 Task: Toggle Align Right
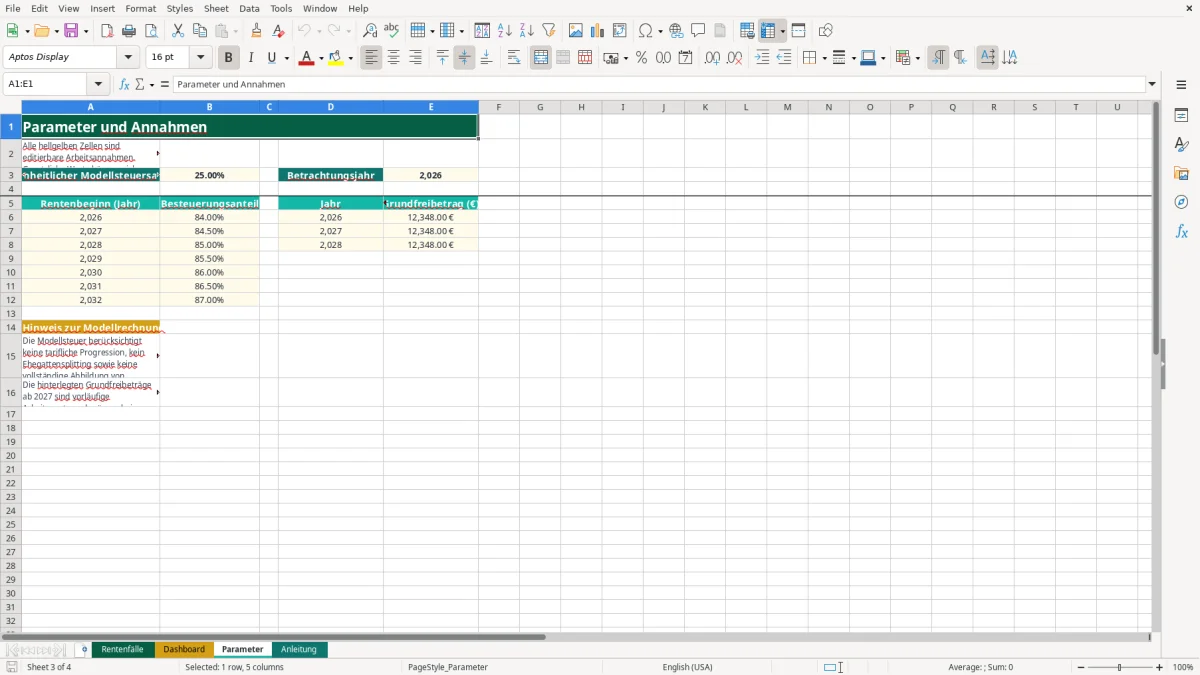click(415, 58)
